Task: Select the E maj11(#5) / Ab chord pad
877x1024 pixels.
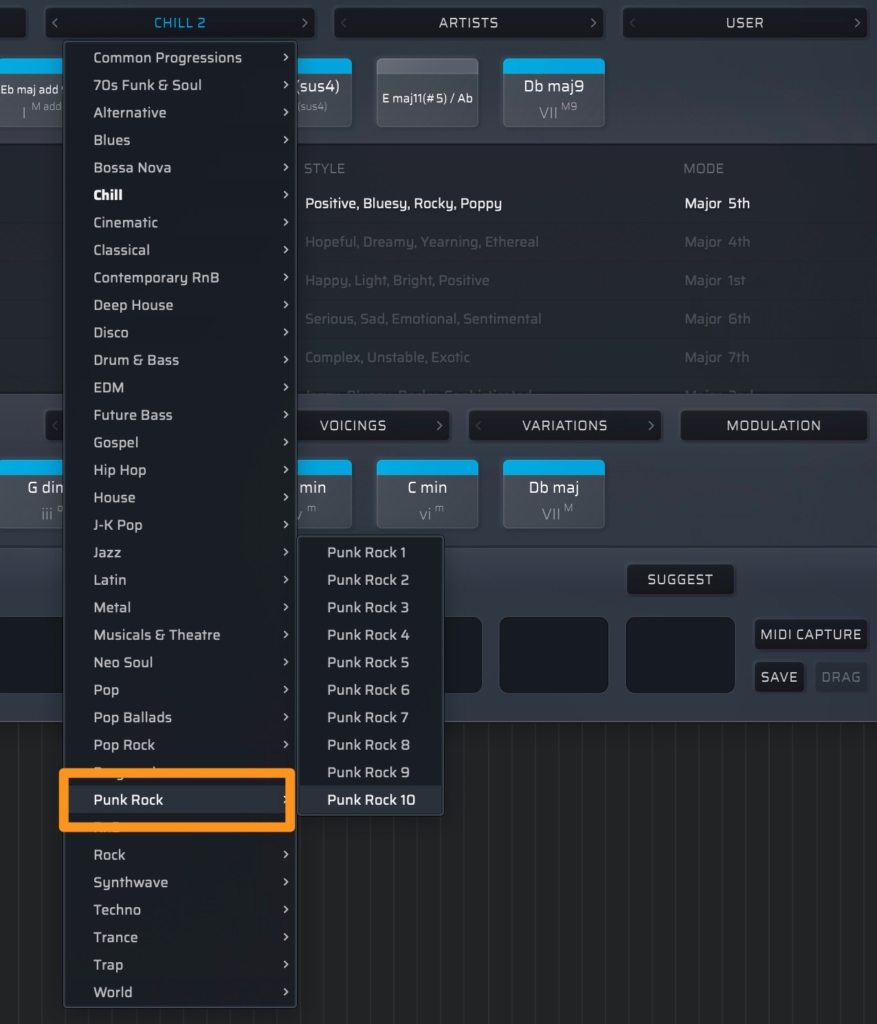Action: tap(427, 93)
